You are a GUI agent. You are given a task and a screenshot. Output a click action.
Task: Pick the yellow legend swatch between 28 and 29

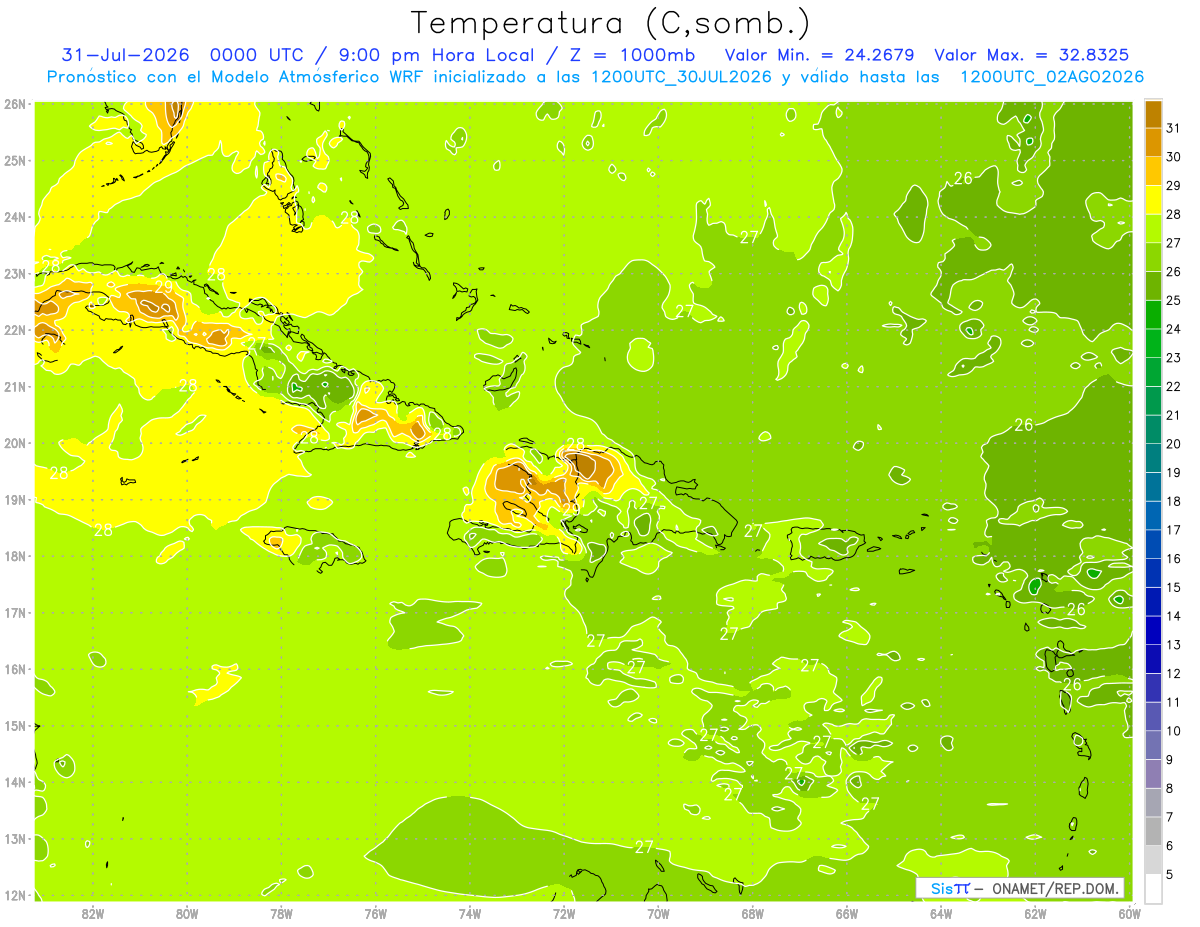tap(1153, 199)
